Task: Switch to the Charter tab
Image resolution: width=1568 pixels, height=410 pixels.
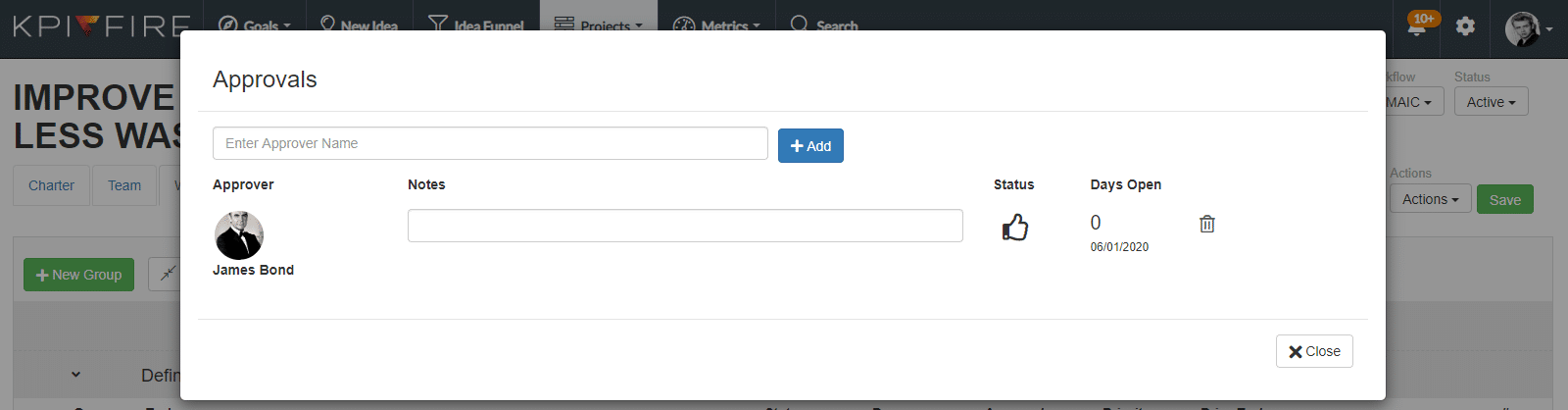Action: [51, 185]
